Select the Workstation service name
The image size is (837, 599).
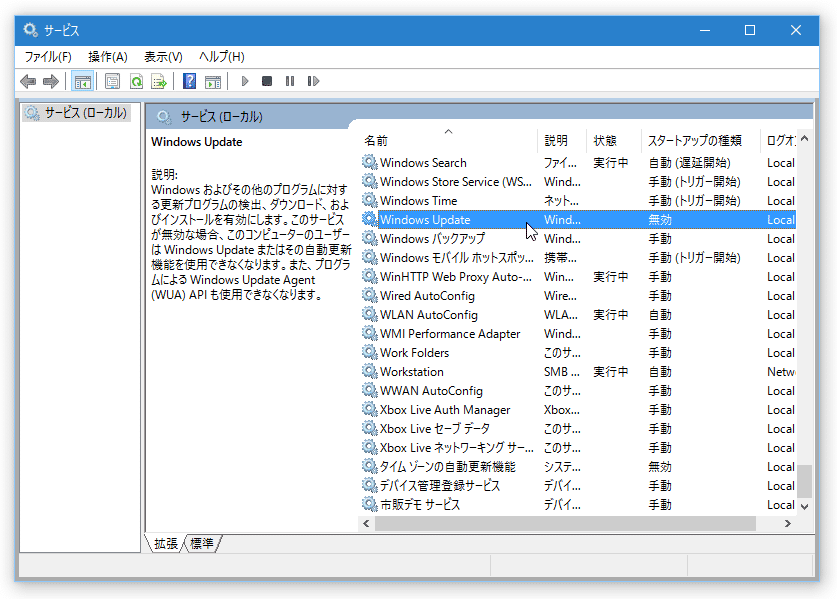(412, 372)
